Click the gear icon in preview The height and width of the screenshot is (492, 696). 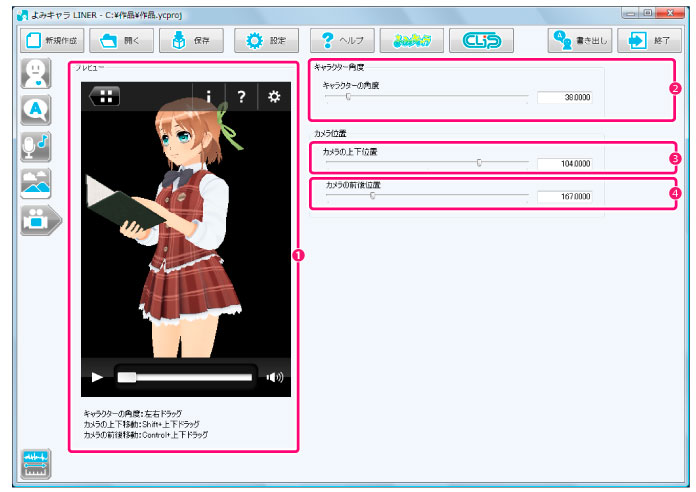click(x=274, y=96)
